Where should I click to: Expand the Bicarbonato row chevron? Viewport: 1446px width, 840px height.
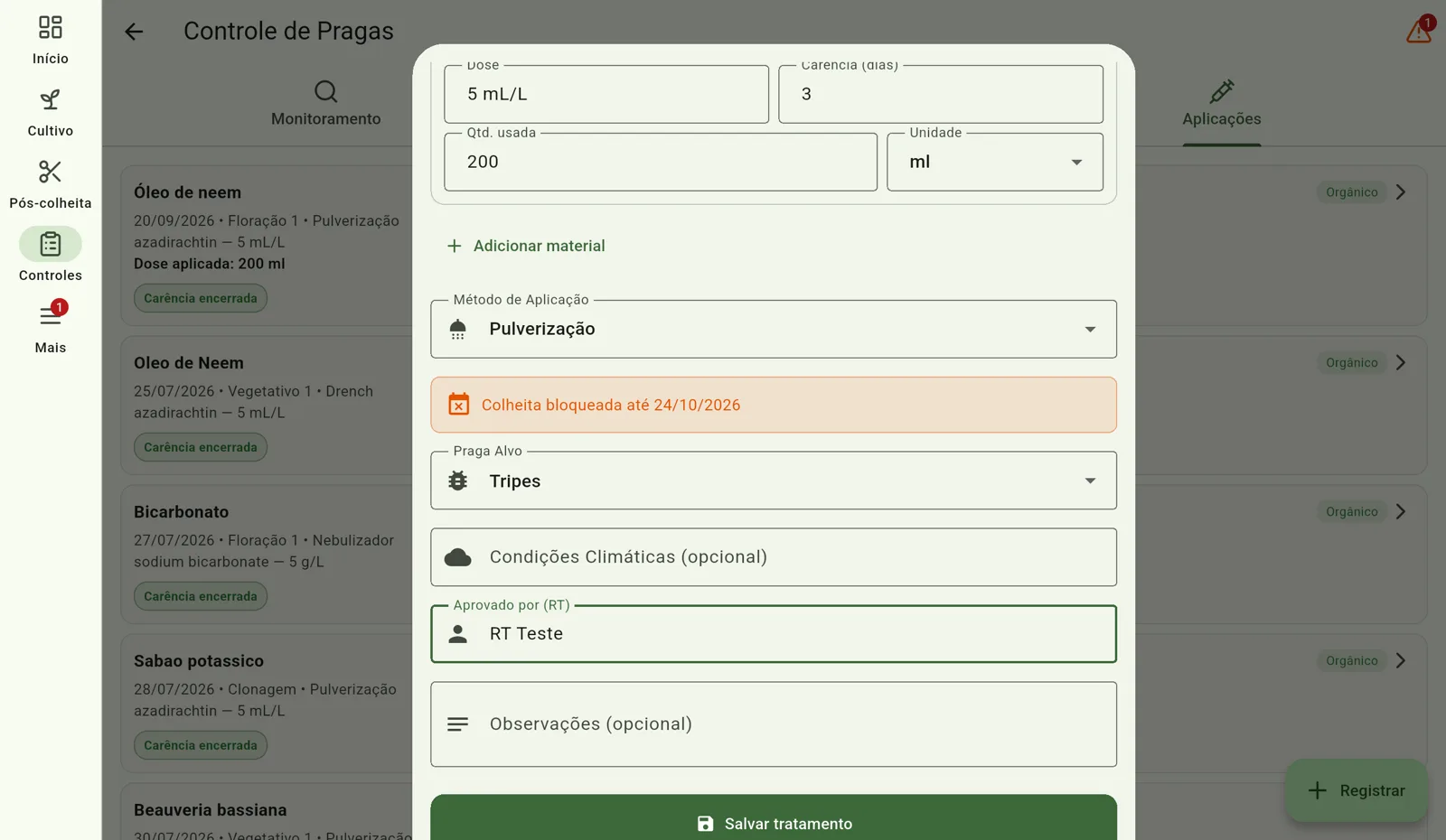click(x=1401, y=512)
